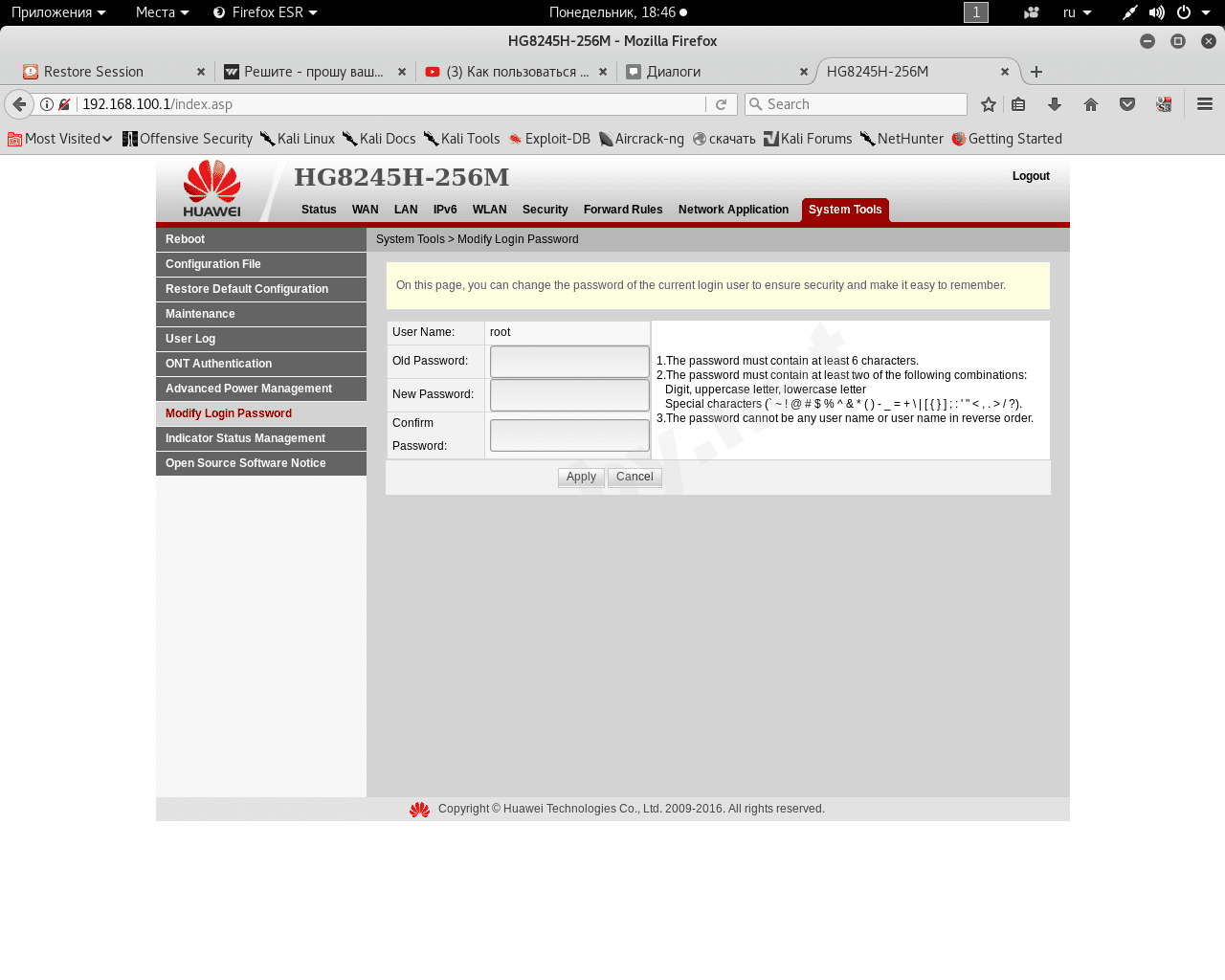The image size is (1225, 980).
Task: Open Configuration File sidebar item
Action: coord(261,264)
